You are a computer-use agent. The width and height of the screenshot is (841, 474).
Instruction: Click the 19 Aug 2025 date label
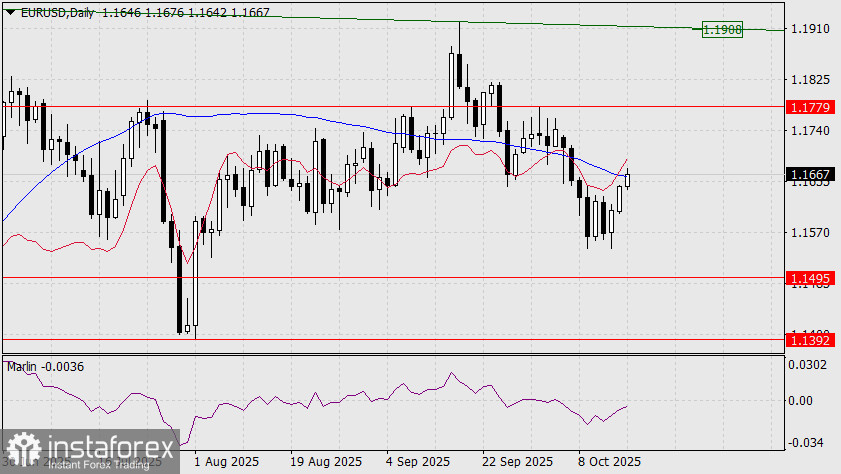coord(326,462)
